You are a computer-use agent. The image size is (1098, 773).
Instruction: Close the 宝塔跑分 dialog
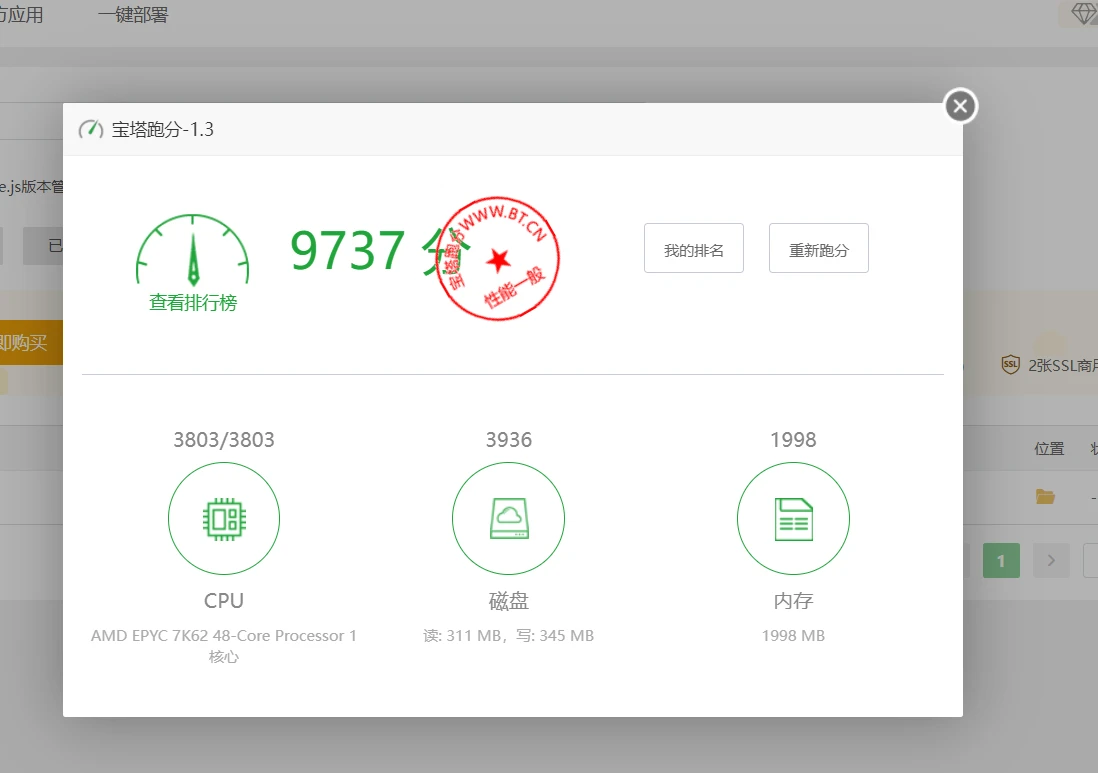960,106
